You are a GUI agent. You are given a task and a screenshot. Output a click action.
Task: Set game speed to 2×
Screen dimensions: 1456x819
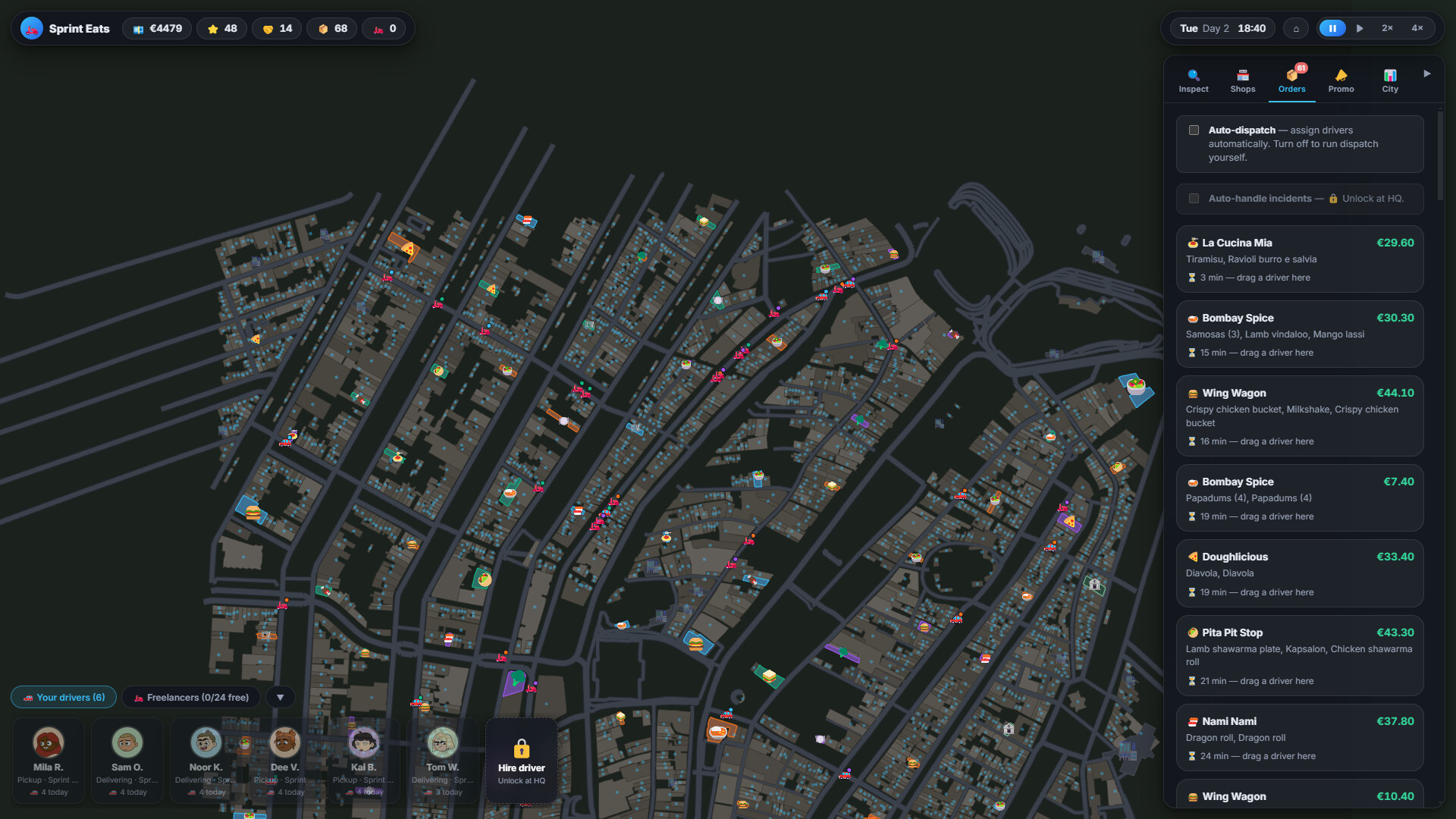coord(1387,28)
